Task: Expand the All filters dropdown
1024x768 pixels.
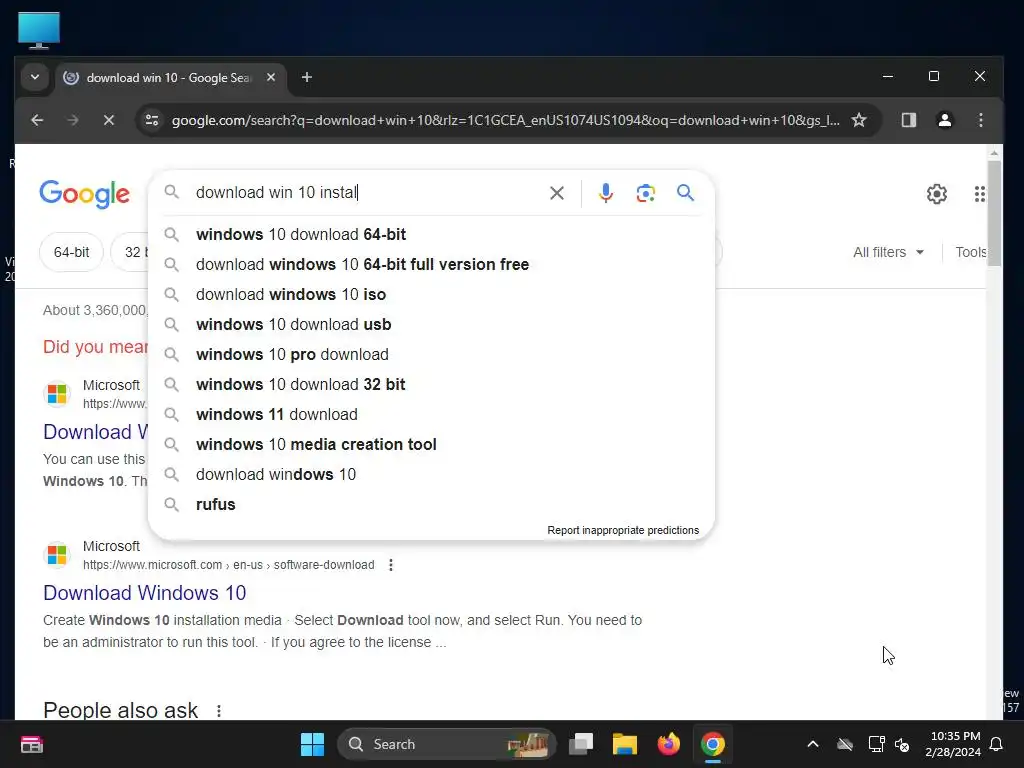Action: [x=888, y=252]
